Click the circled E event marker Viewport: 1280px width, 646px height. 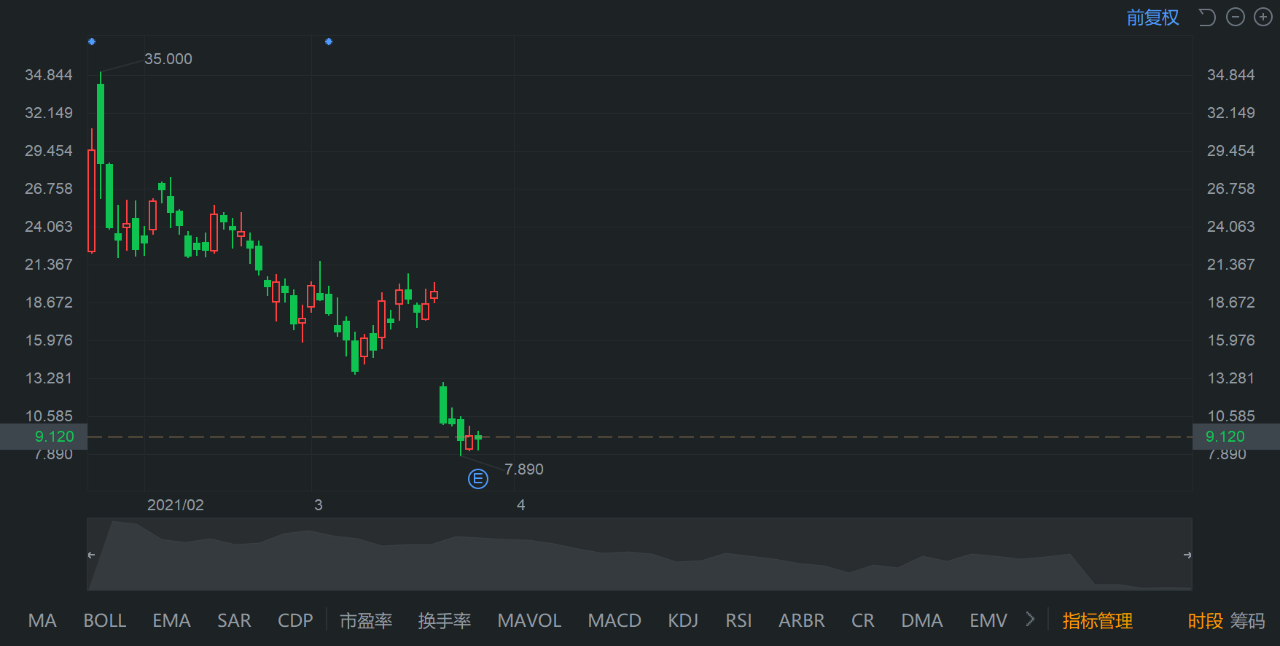point(478,479)
